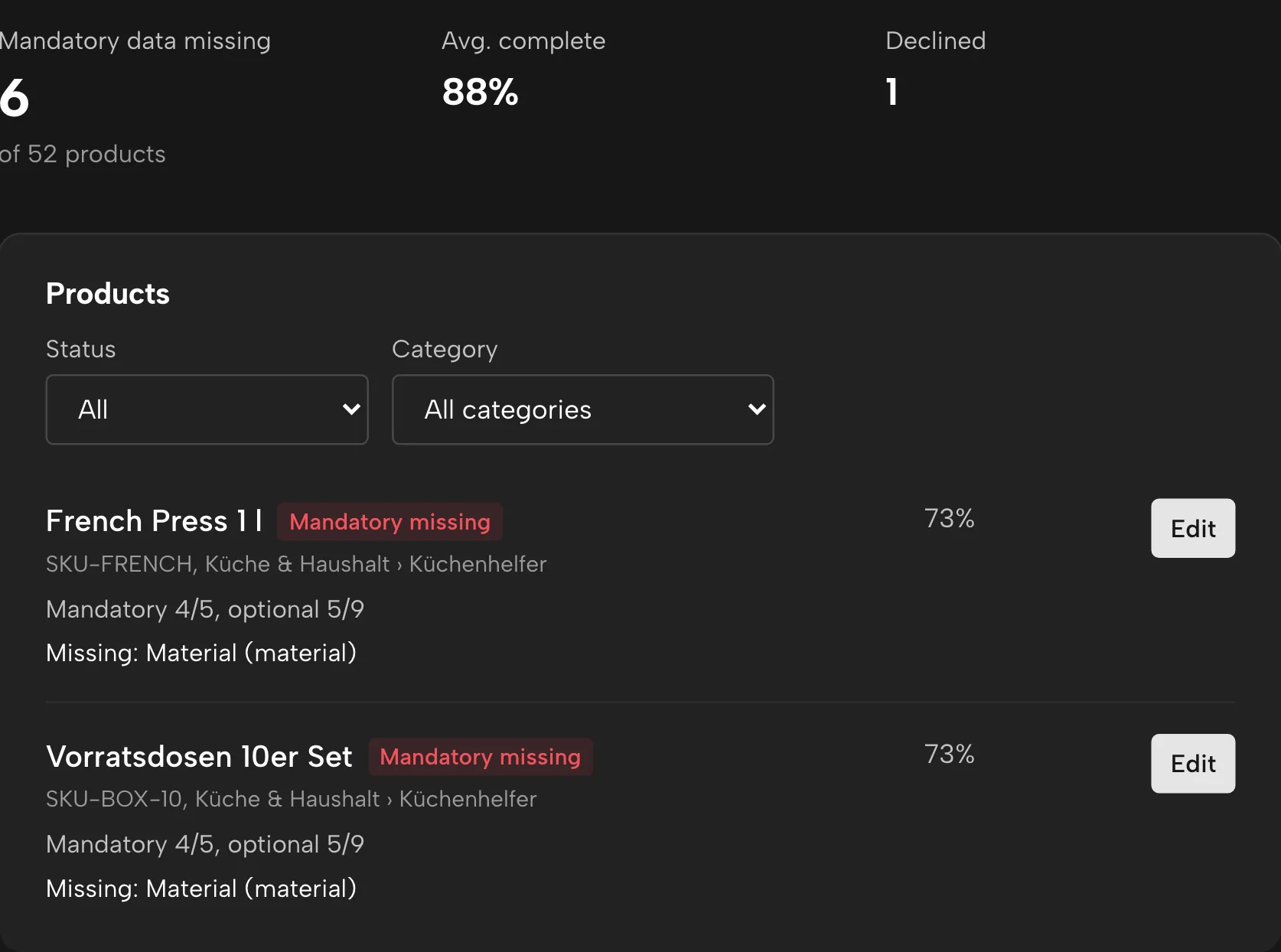Click the Declined count value
Viewport: 1281px width, 952px height.
pyautogui.click(x=891, y=93)
